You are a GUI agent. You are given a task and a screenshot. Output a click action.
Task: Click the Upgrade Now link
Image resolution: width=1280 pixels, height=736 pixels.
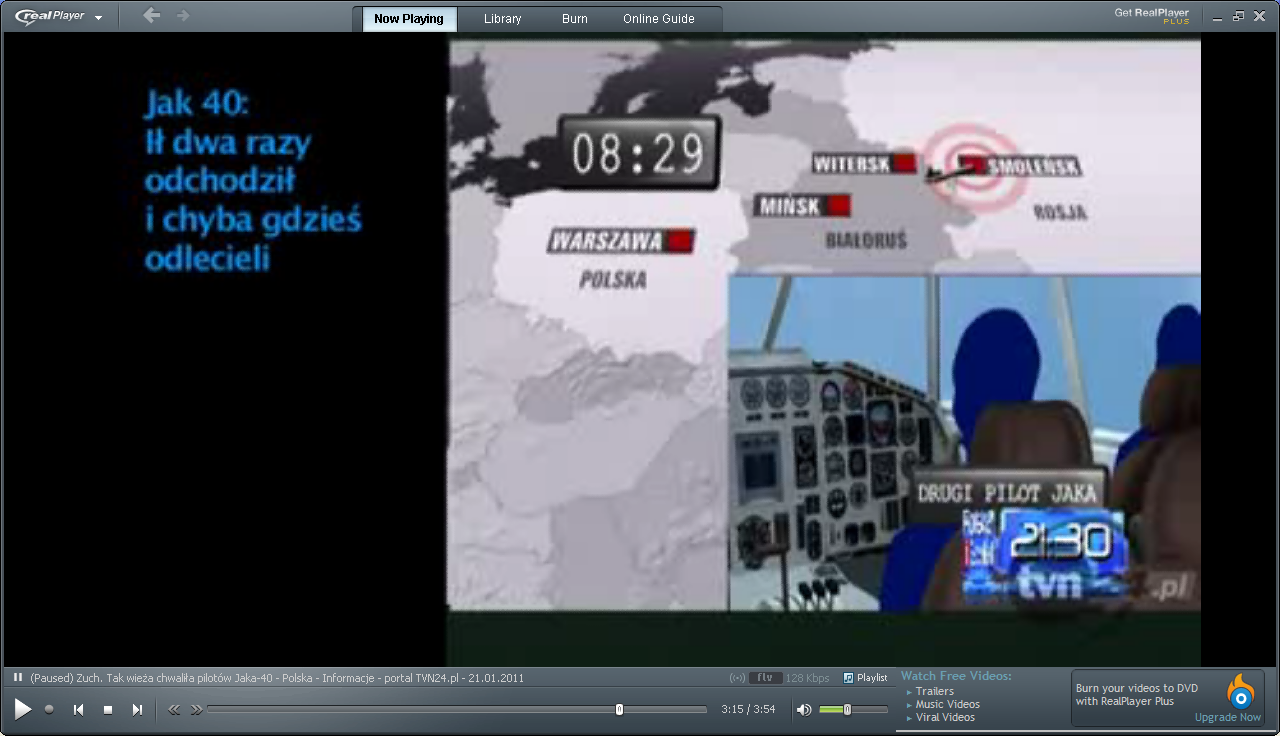click(x=1228, y=717)
